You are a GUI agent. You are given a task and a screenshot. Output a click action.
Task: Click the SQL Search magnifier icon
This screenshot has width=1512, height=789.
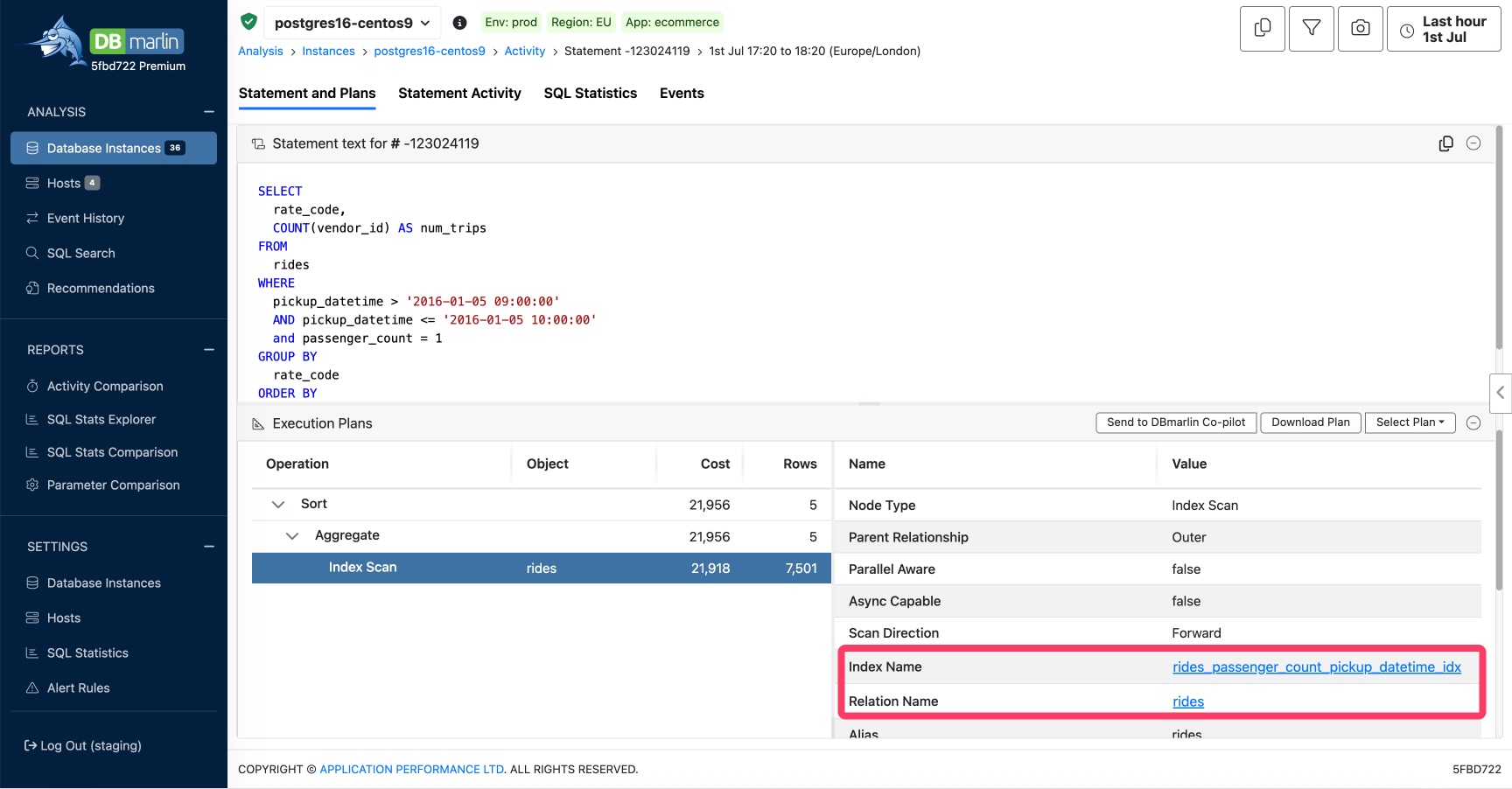coord(32,253)
